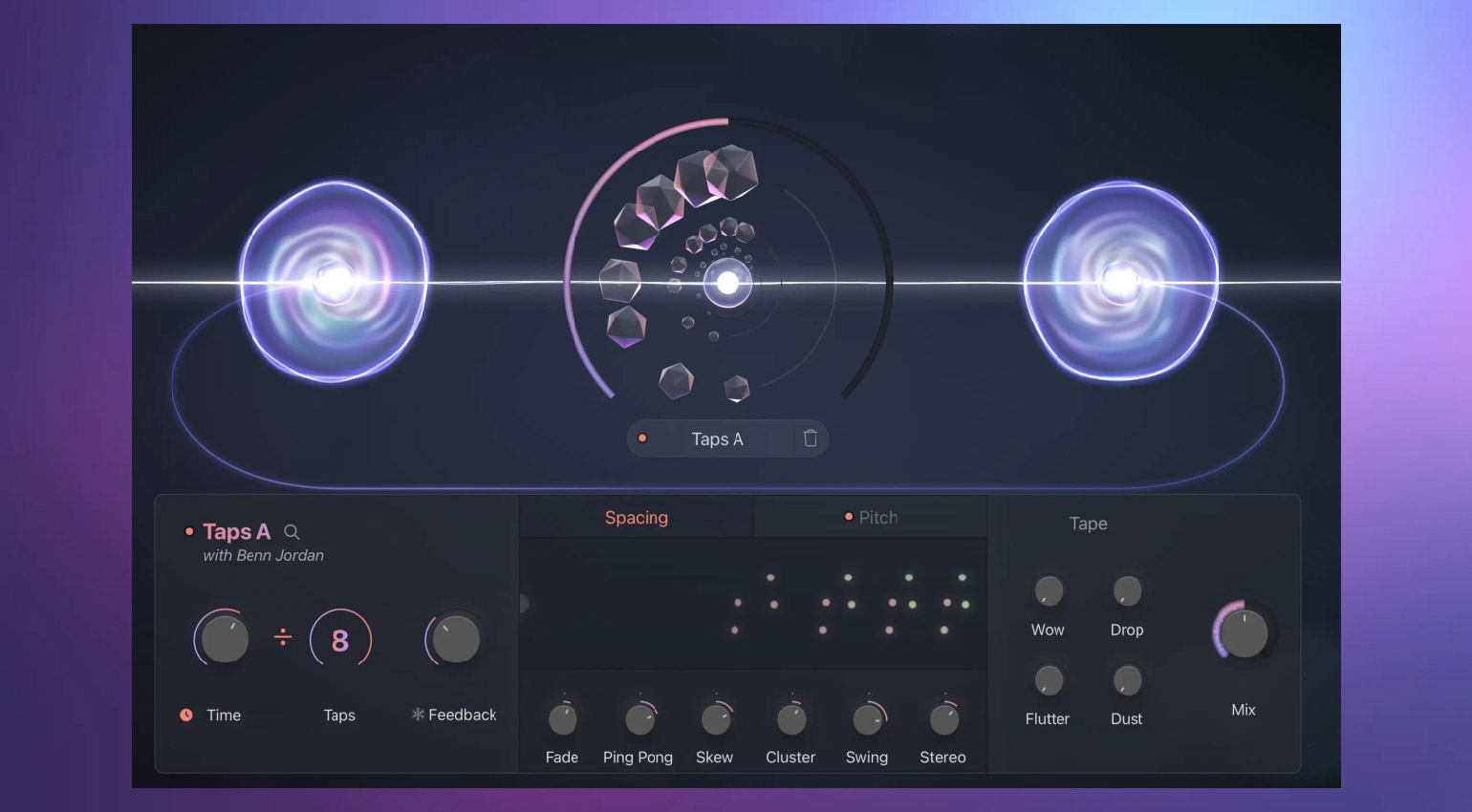Click the clock sync icon beside Time
The width and height of the screenshot is (1472, 812).
[186, 715]
